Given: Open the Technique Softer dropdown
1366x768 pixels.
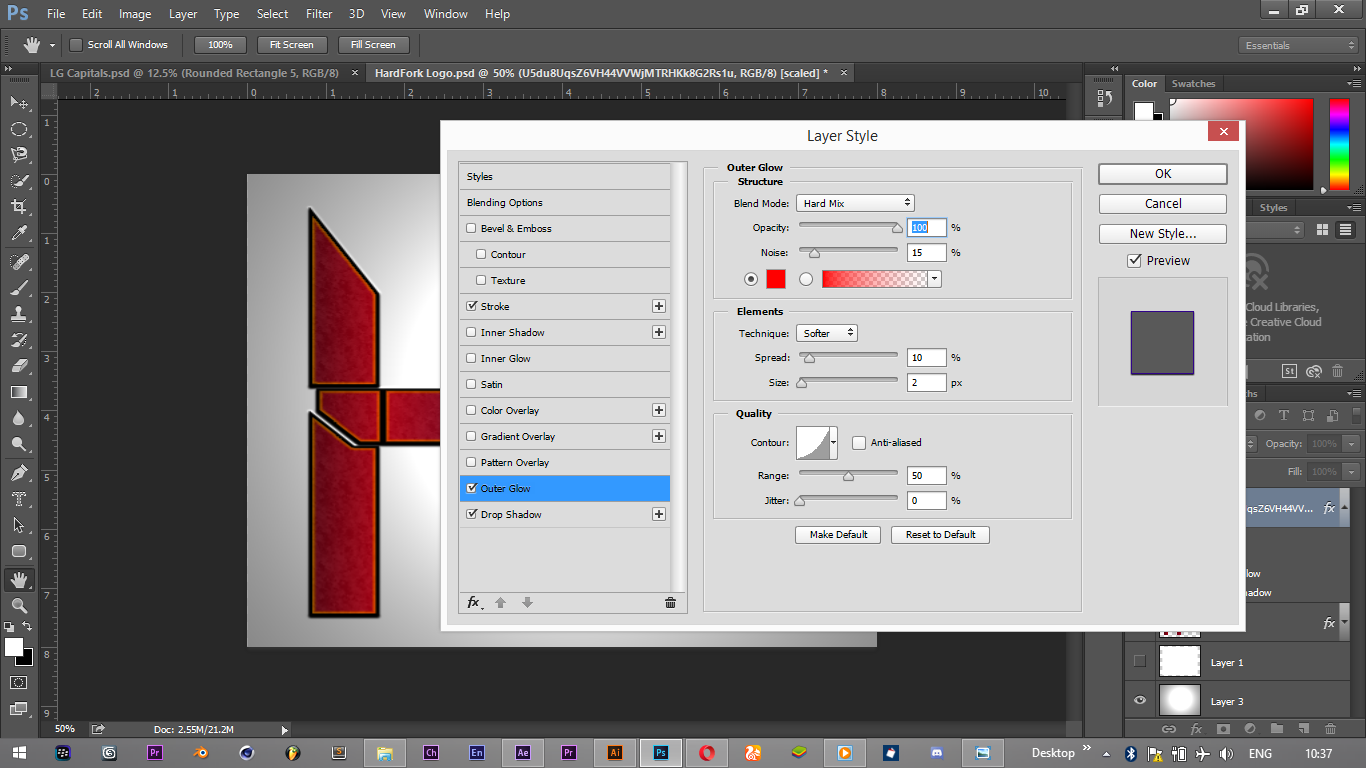Looking at the screenshot, I should (x=827, y=333).
